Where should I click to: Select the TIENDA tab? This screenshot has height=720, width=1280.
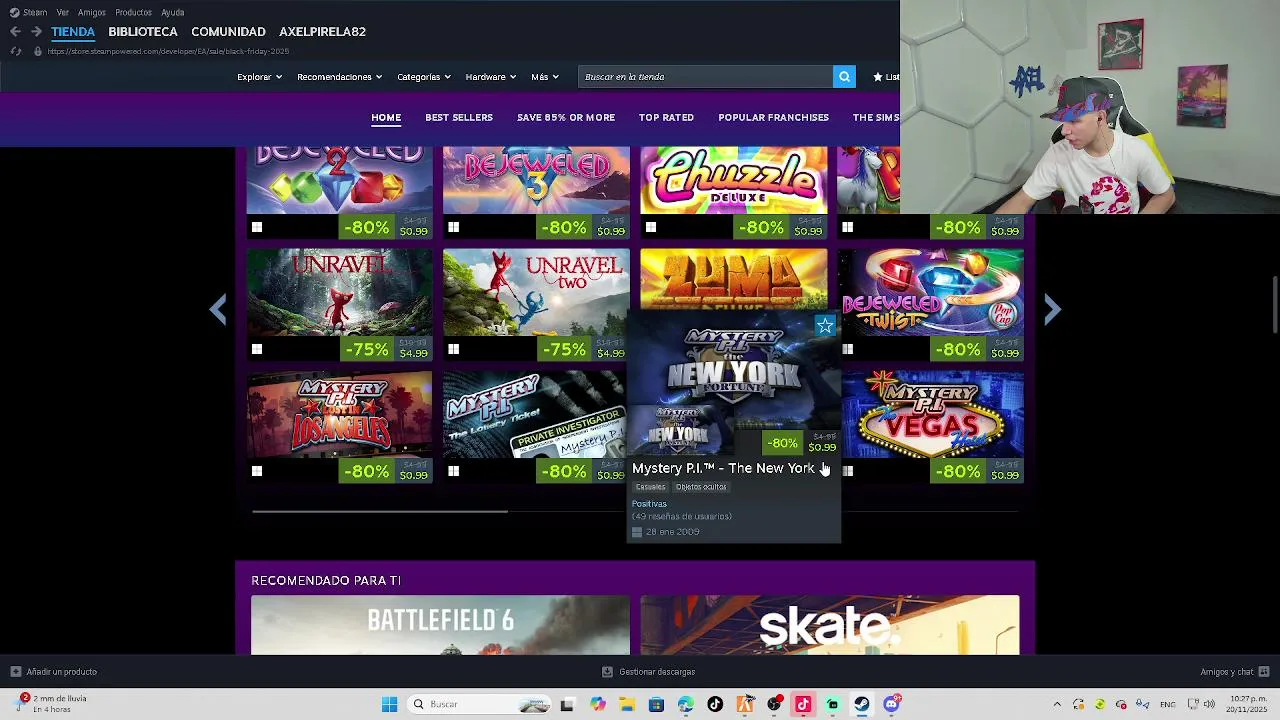(73, 32)
